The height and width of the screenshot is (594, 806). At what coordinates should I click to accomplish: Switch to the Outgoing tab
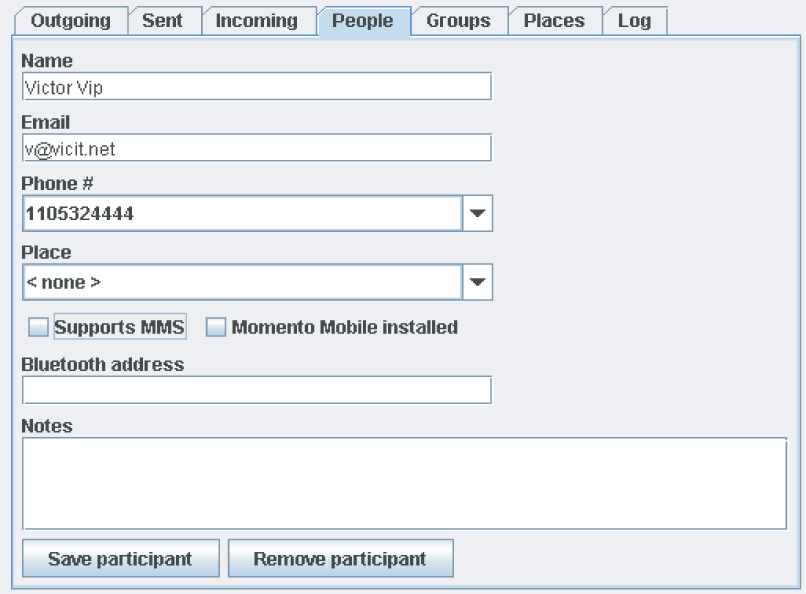69,21
